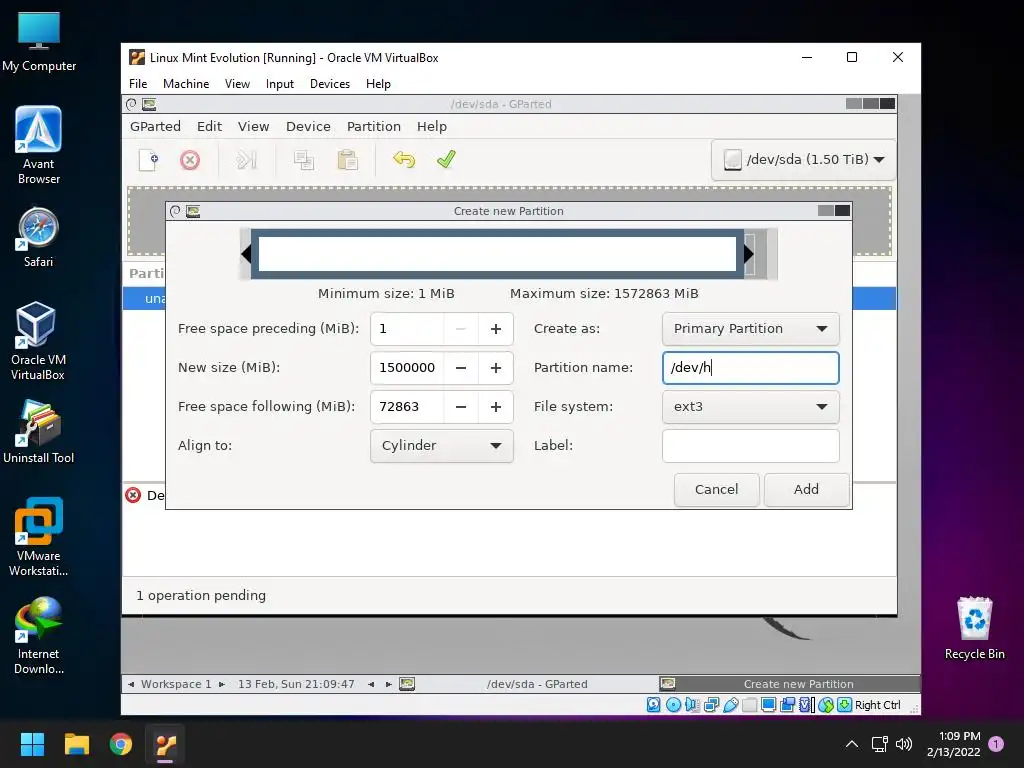The image size is (1024, 768).
Task: Click the Partition name input field
Action: coord(750,368)
